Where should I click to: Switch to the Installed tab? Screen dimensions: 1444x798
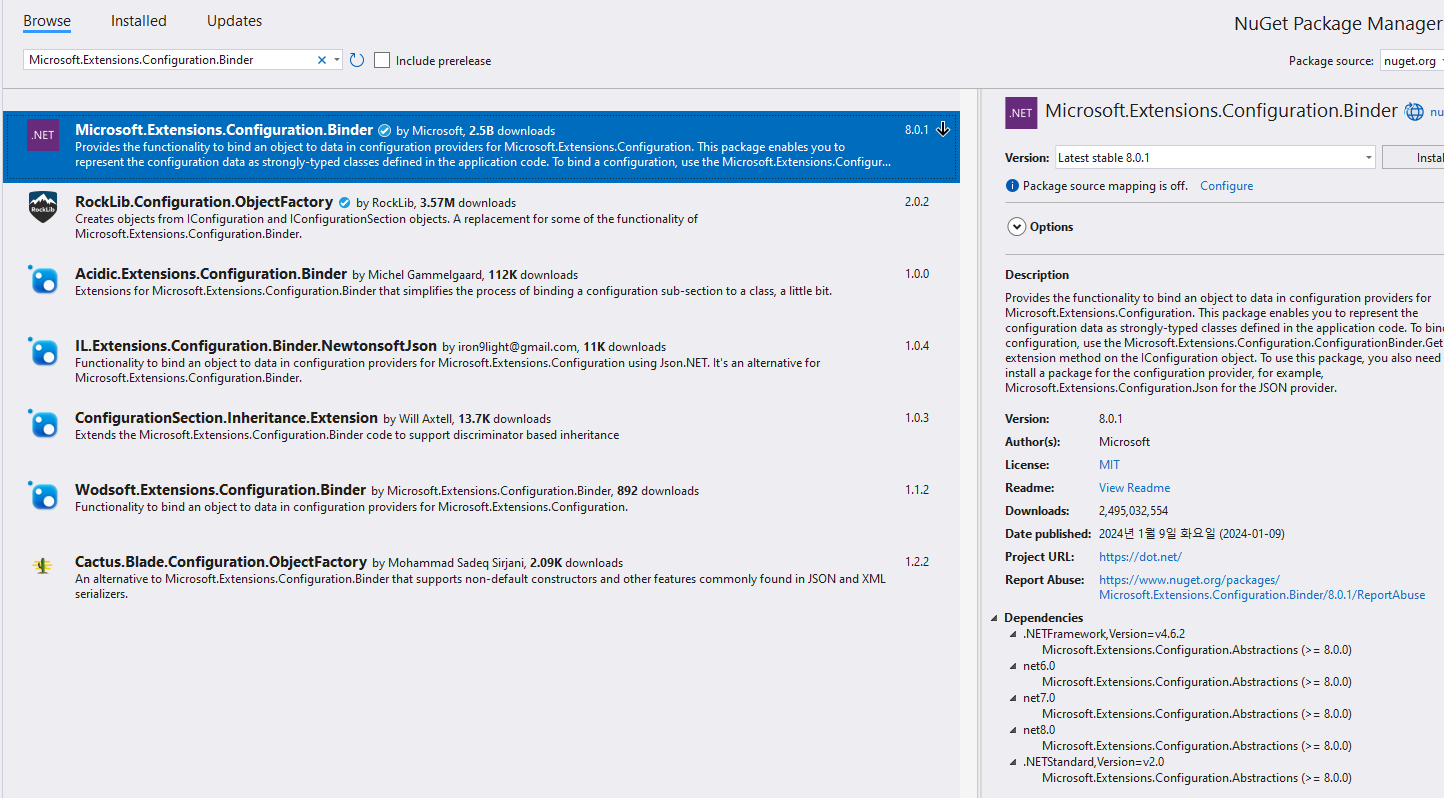(x=139, y=21)
